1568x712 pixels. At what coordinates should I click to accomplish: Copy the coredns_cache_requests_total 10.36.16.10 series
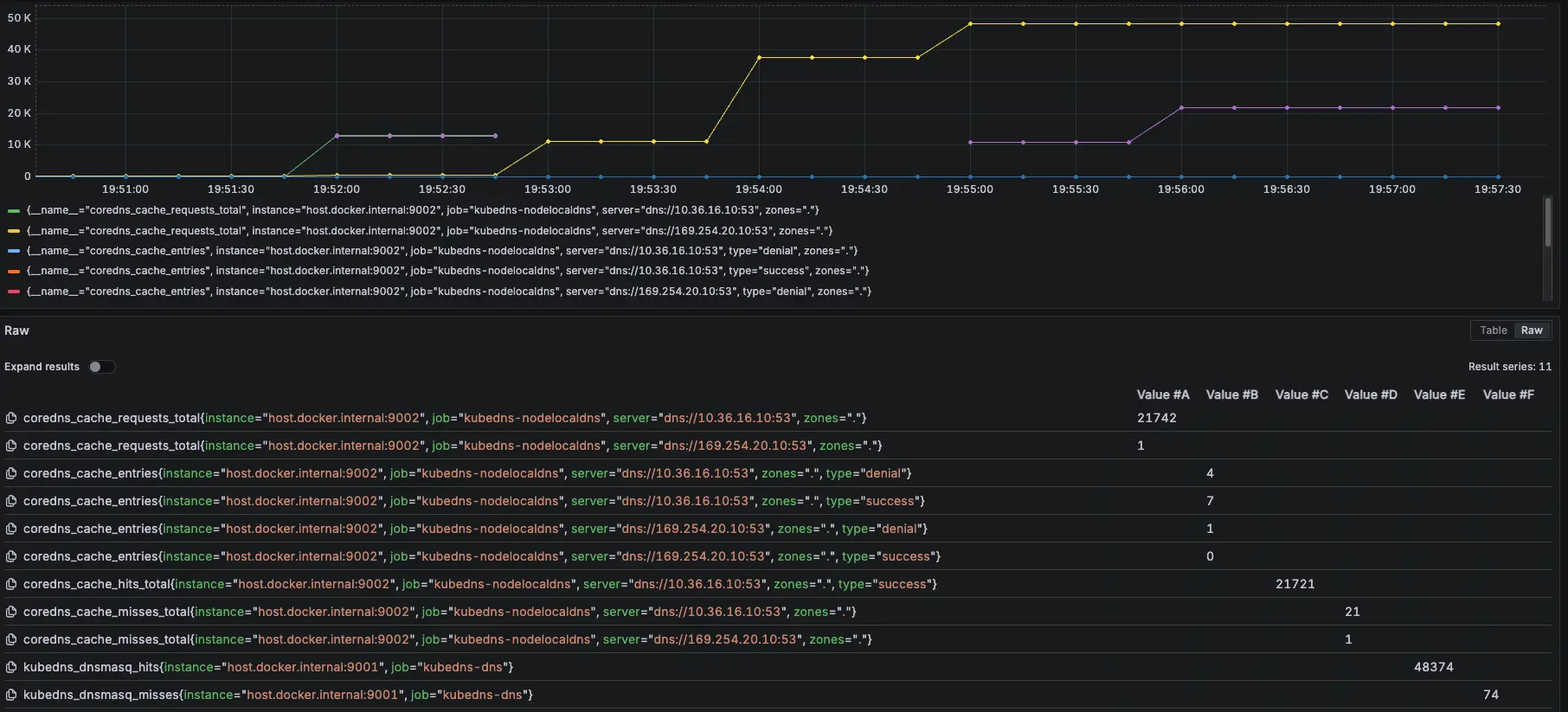[11, 418]
